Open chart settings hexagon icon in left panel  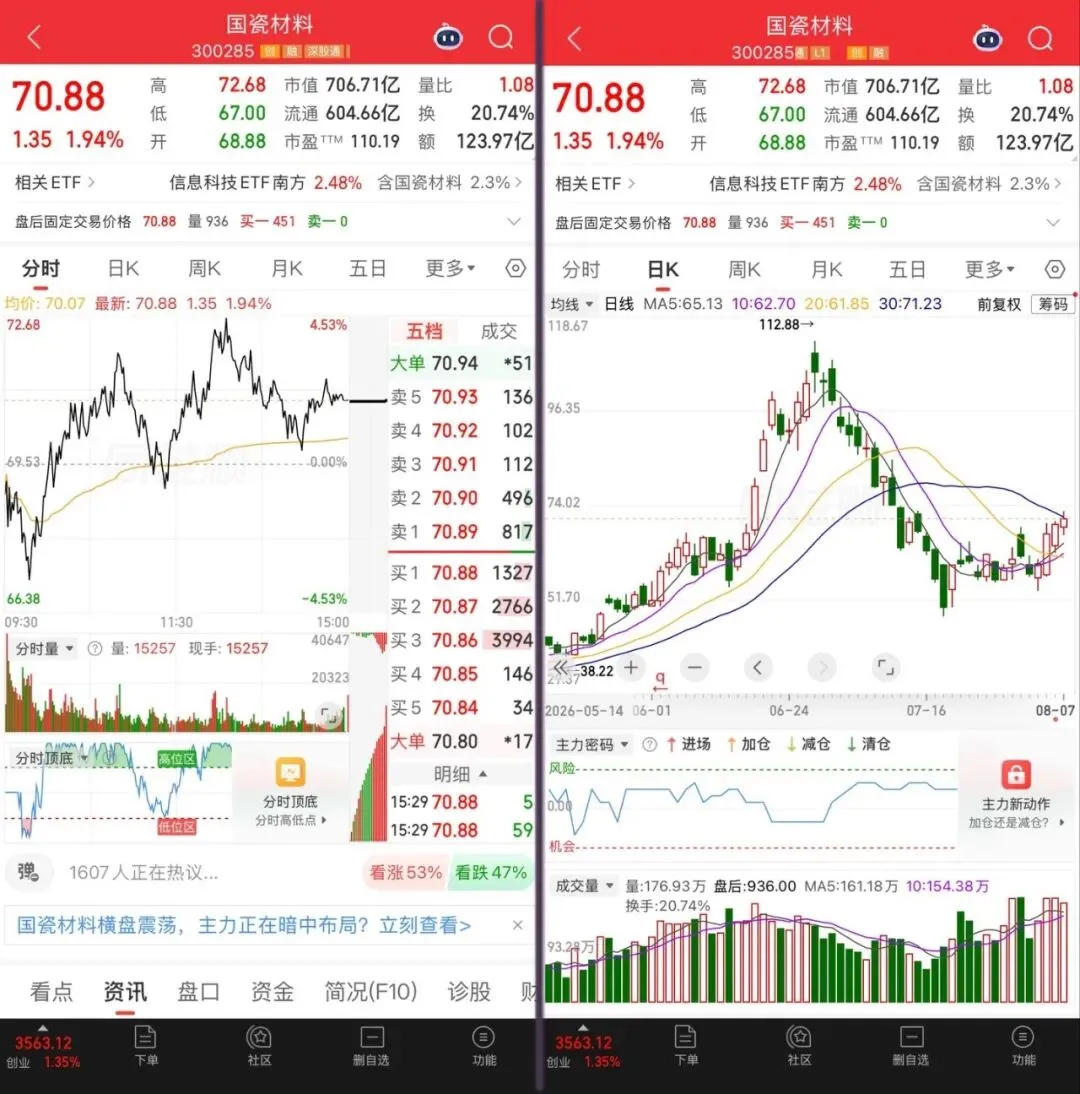coord(516,268)
